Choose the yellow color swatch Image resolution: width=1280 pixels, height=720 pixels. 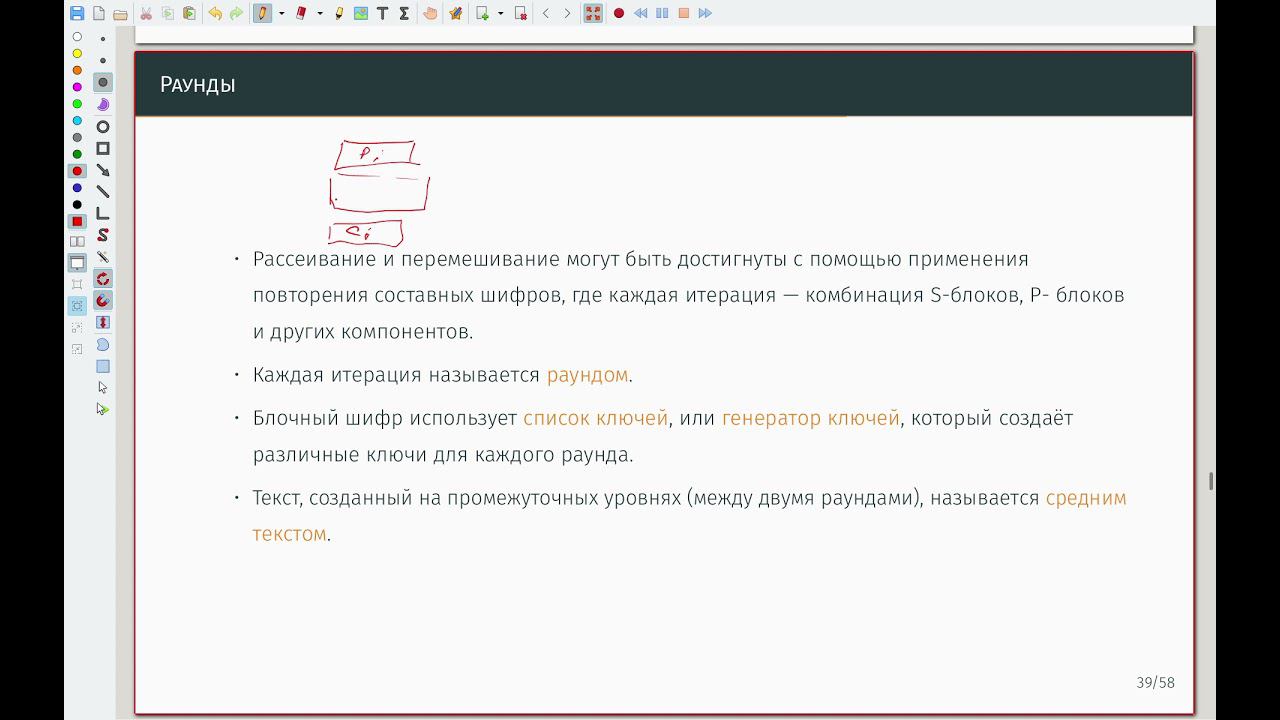point(77,54)
